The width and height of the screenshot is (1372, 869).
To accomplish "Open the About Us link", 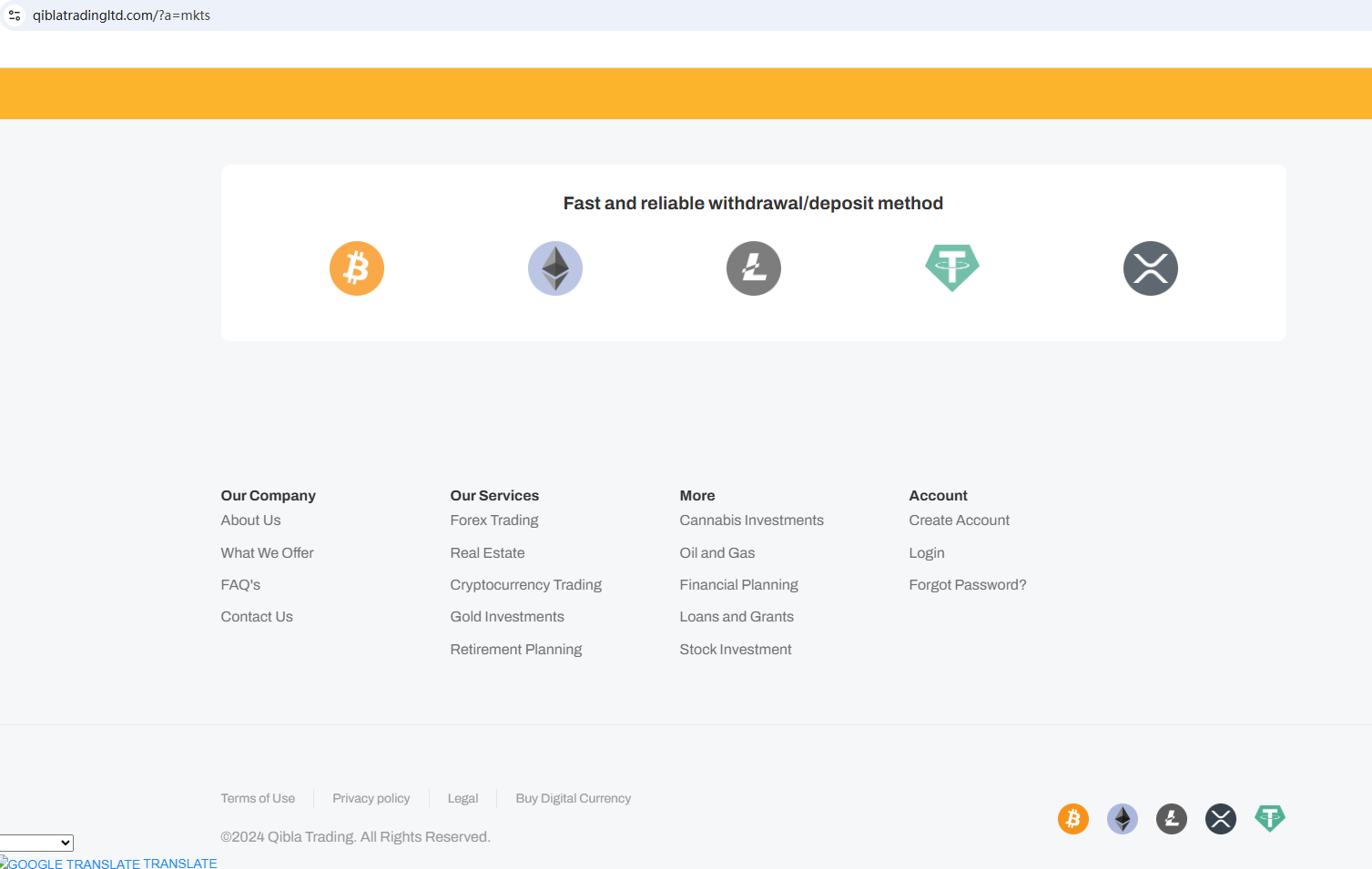I will click(x=250, y=520).
